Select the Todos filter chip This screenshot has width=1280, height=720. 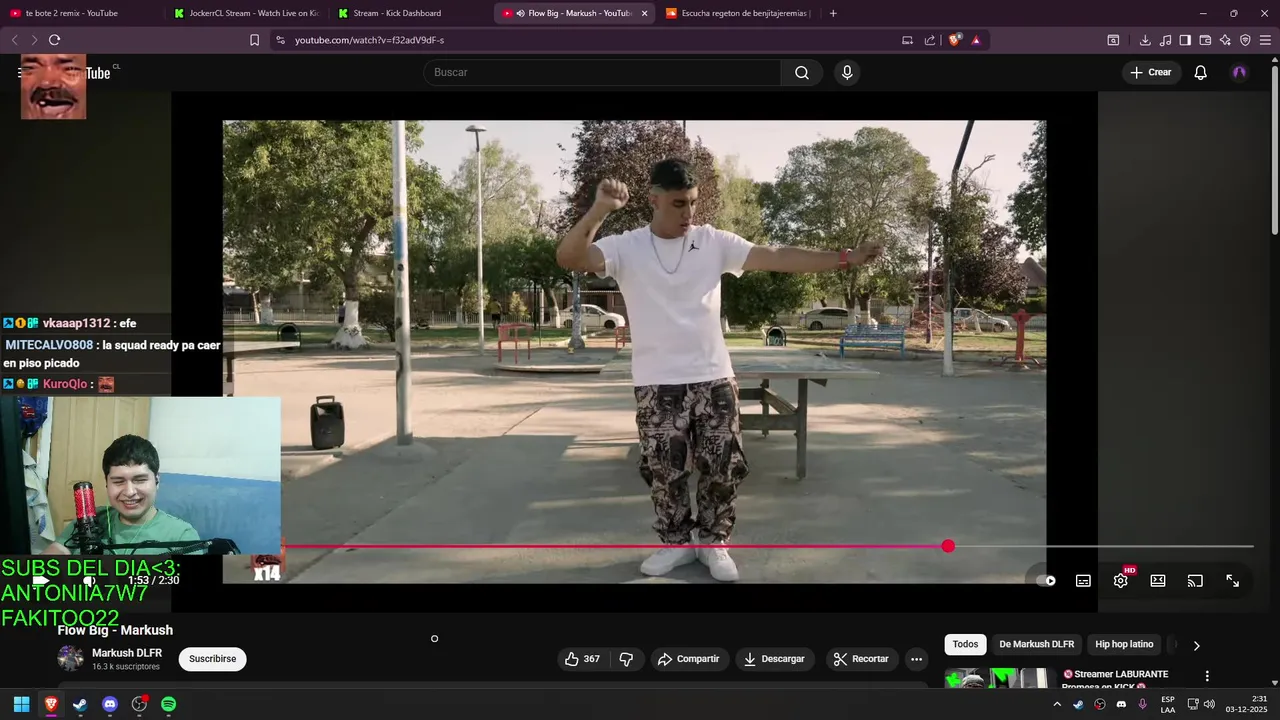[965, 645]
